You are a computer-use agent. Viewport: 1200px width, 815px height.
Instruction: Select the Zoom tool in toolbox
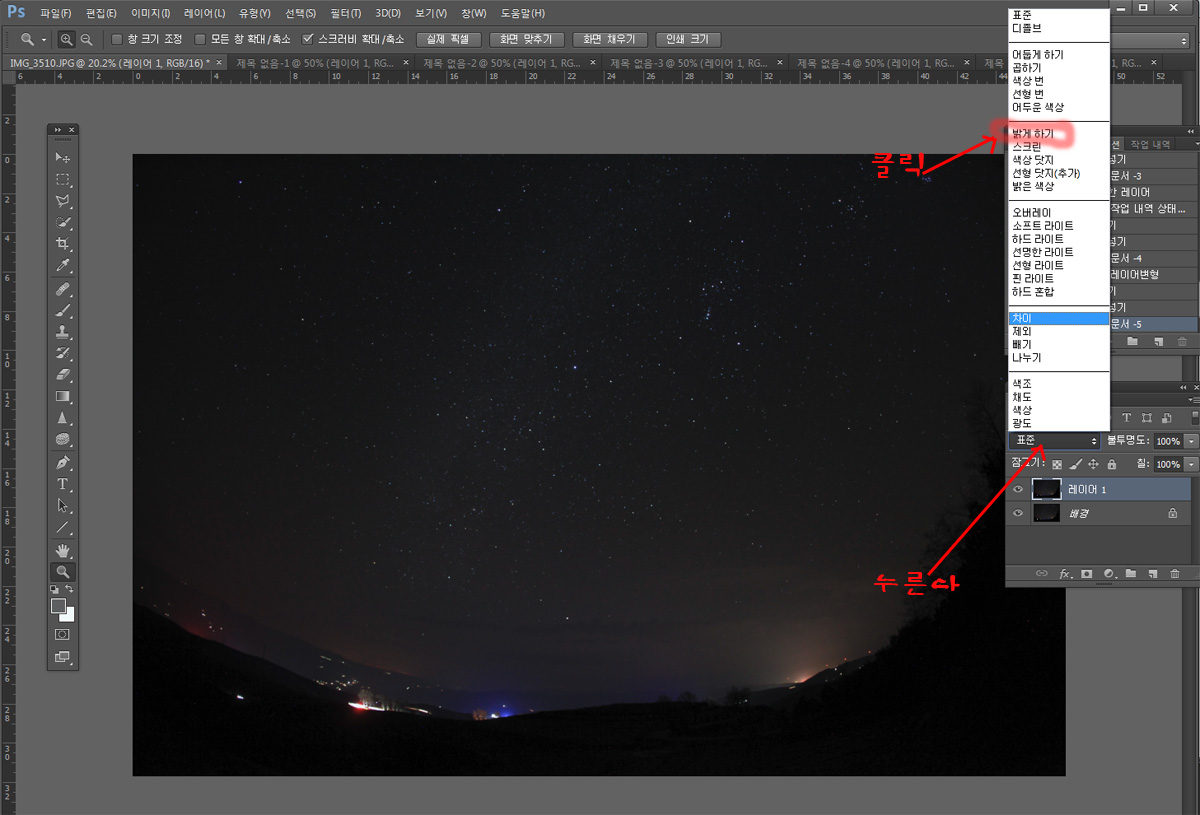[63, 572]
